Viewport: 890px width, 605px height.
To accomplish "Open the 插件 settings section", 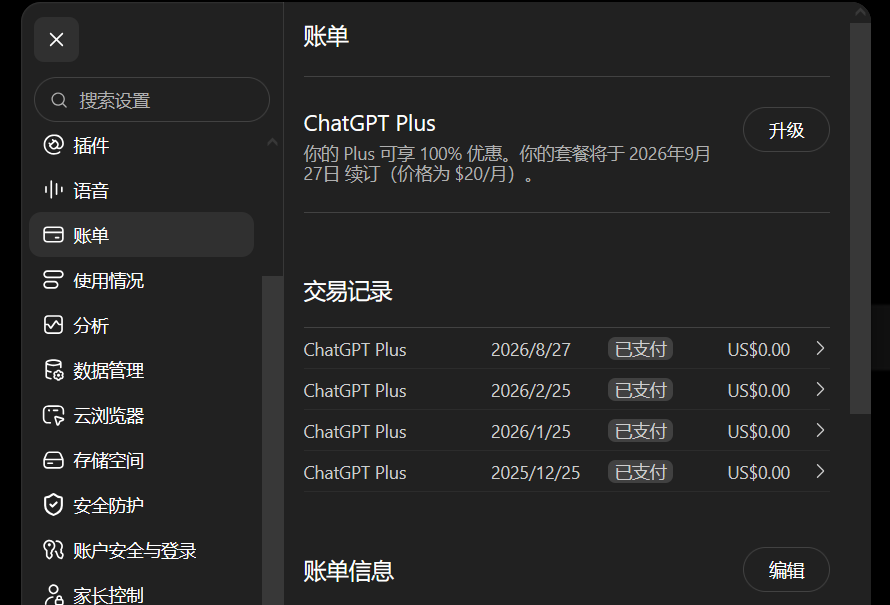I will click(x=141, y=145).
